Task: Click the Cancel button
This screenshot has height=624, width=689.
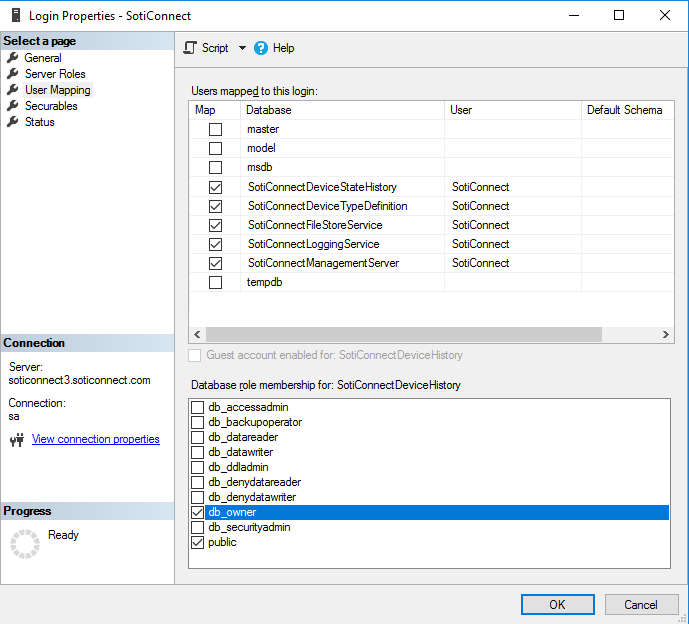Action: [641, 605]
